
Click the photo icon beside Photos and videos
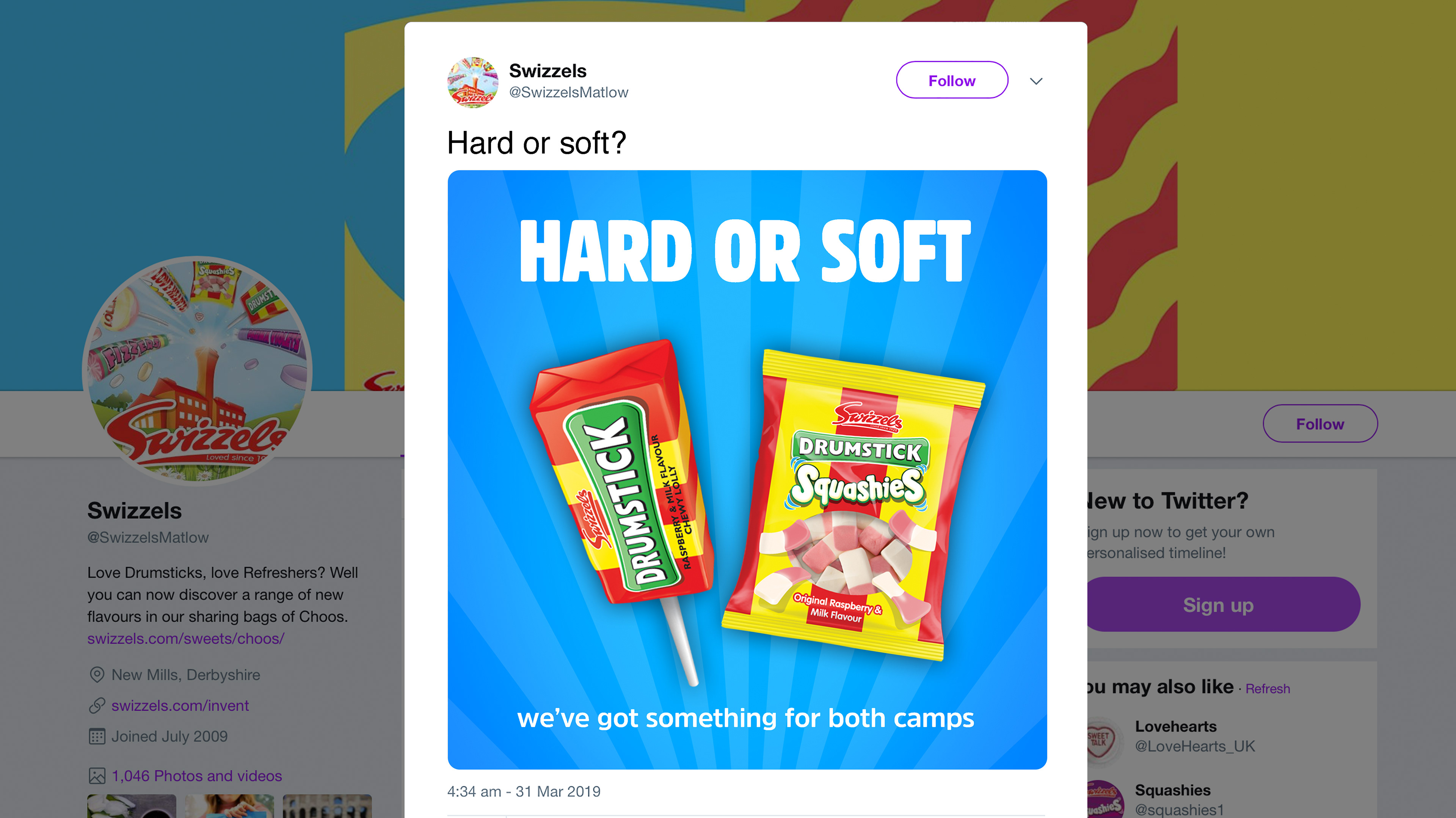(97, 776)
